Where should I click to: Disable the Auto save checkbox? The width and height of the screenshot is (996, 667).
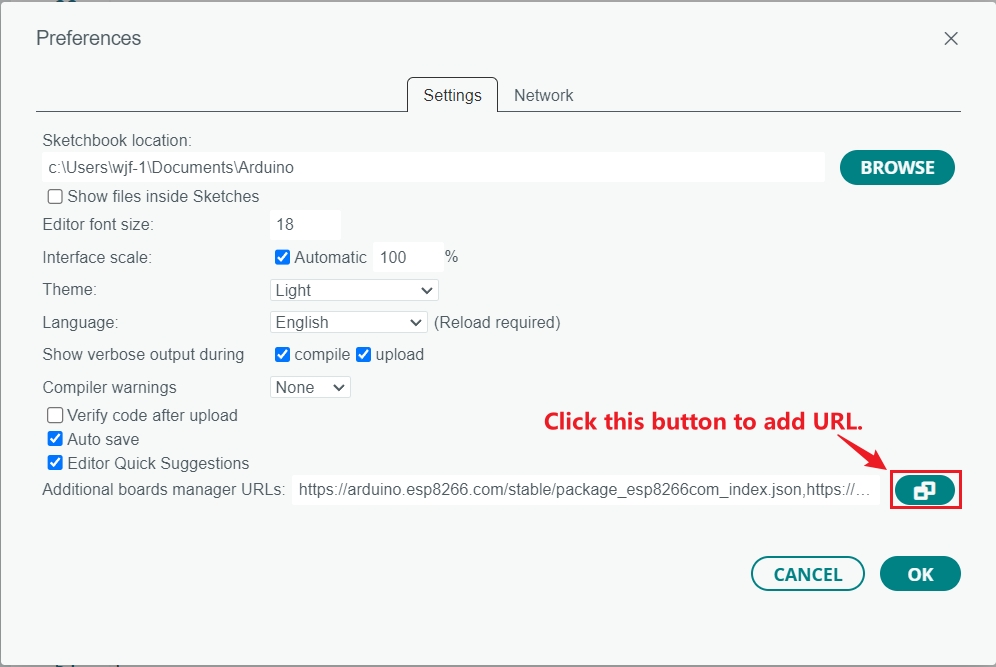56,439
